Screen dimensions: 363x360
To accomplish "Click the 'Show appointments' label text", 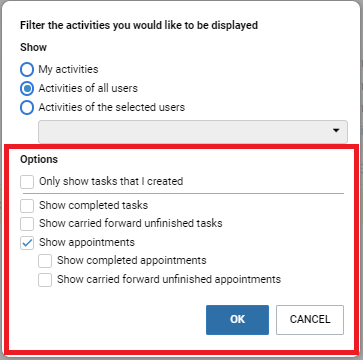I will point(87,242).
